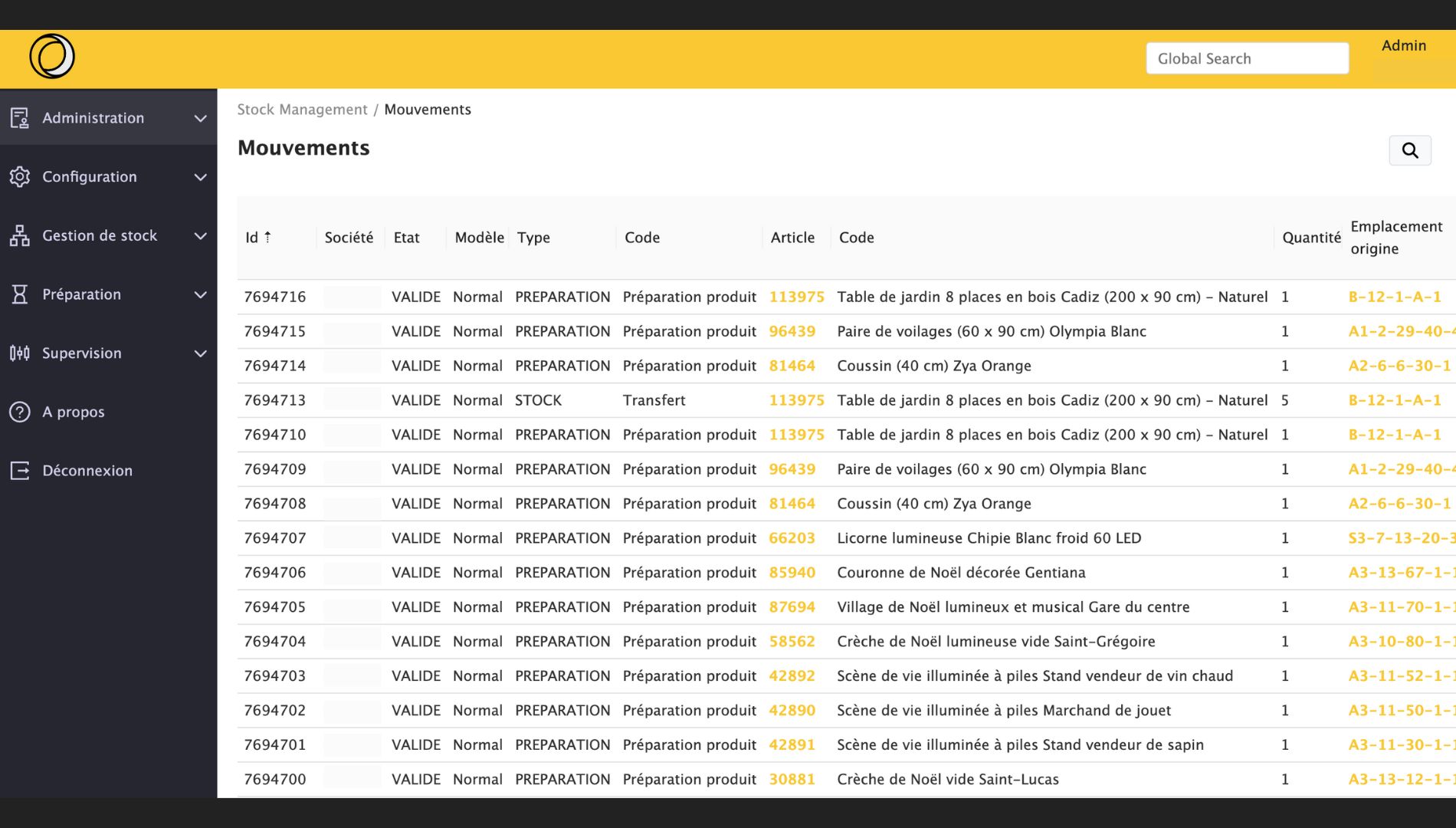
Task: Click 'Crèche de Noël vide Saint-Lucas'
Action: click(x=948, y=780)
